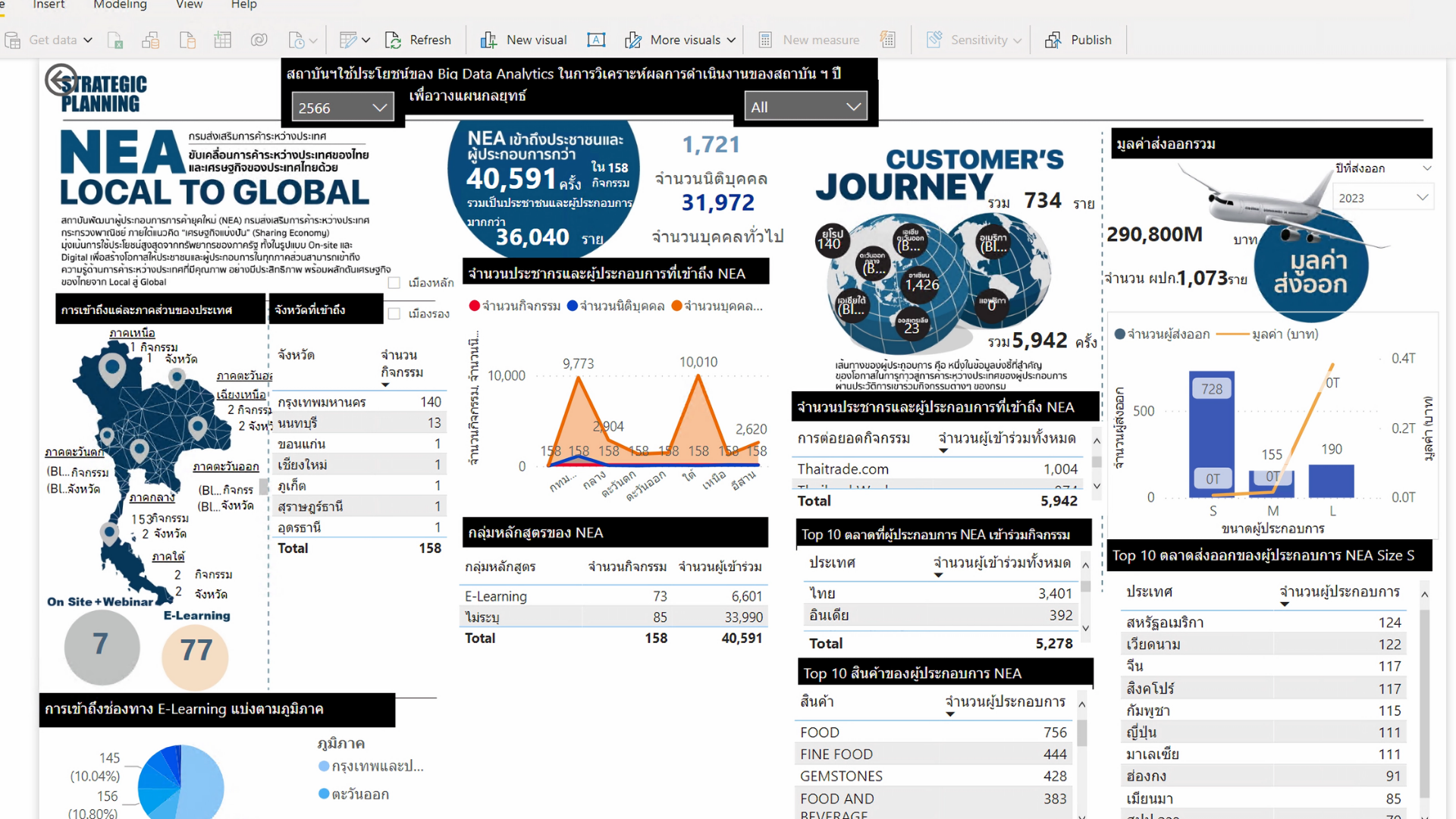Click the Quick measure icon
Screen dimensions: 1456x819
pos(888,40)
